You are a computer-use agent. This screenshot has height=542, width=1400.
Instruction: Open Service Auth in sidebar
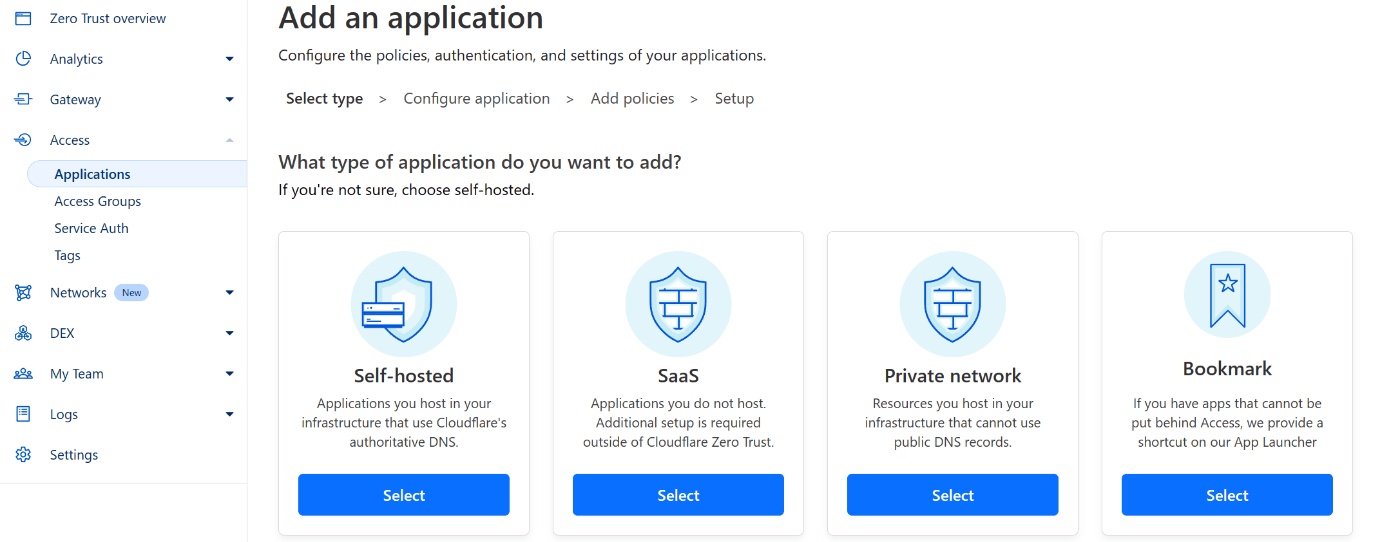point(91,228)
